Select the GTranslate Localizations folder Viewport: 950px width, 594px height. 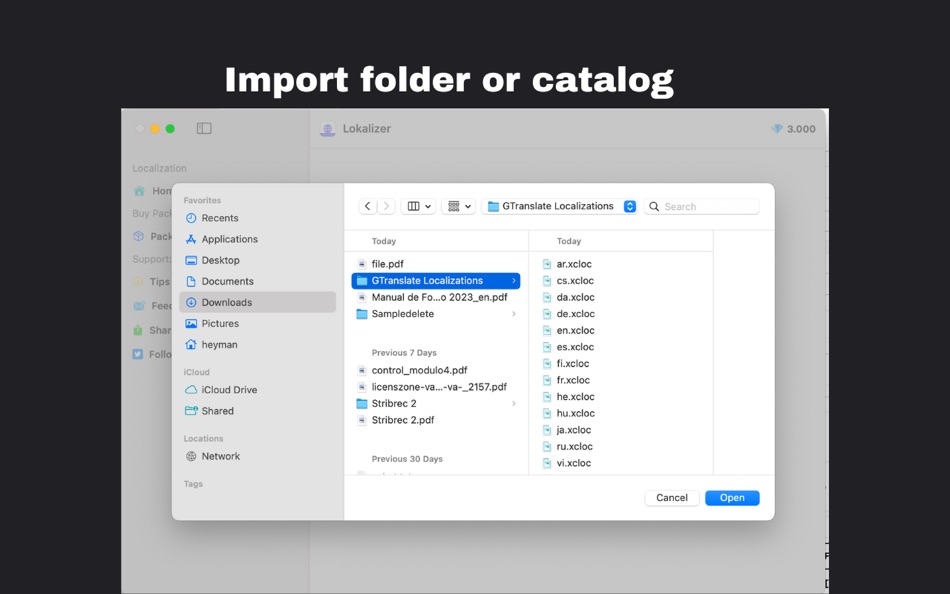tap(436, 281)
